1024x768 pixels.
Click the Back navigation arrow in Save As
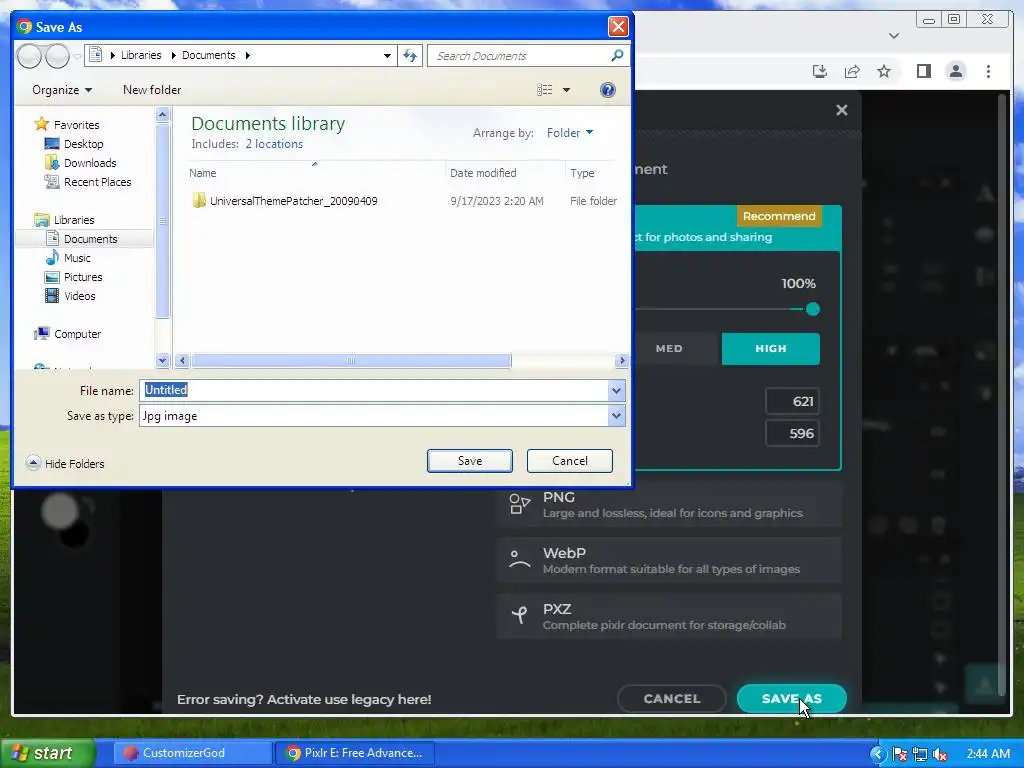[29, 56]
